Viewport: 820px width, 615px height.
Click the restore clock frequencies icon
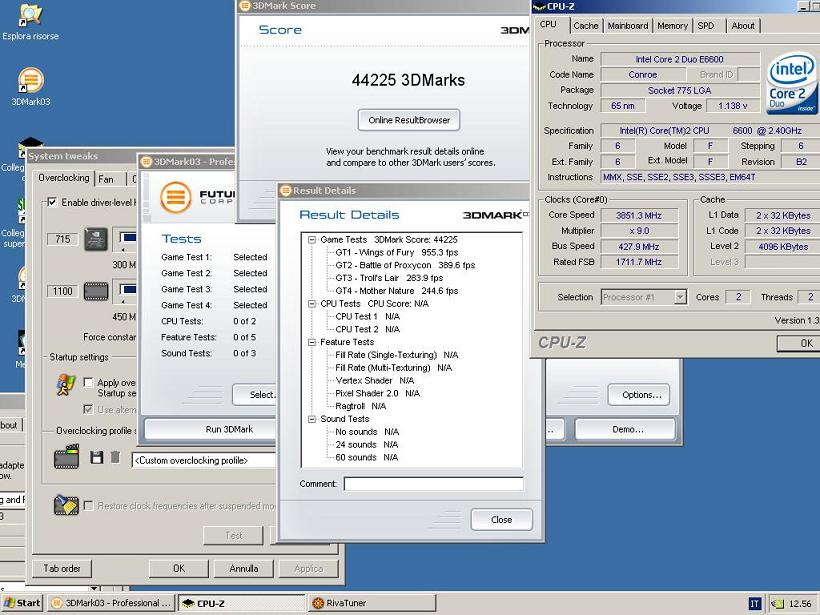click(66, 505)
